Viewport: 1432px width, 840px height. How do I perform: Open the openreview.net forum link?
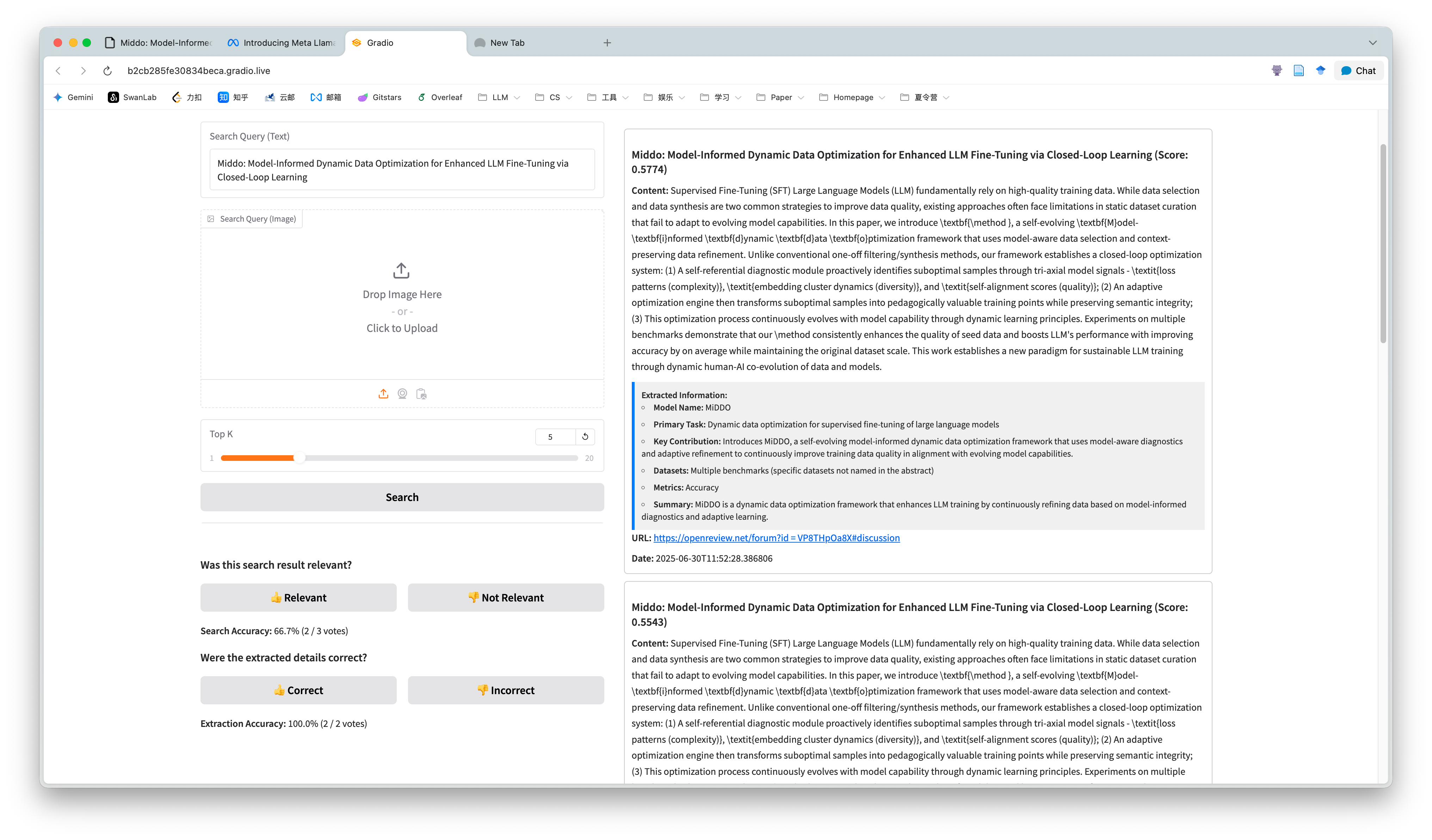click(776, 538)
